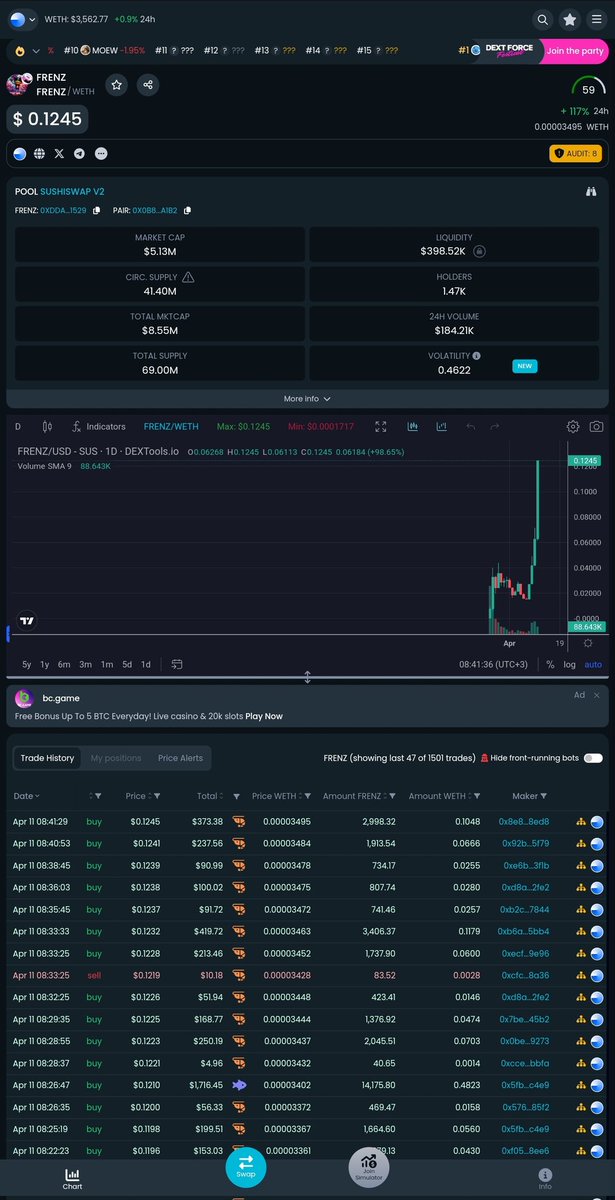
Task: Click the chart resize handle under the chart
Action: coord(307,677)
